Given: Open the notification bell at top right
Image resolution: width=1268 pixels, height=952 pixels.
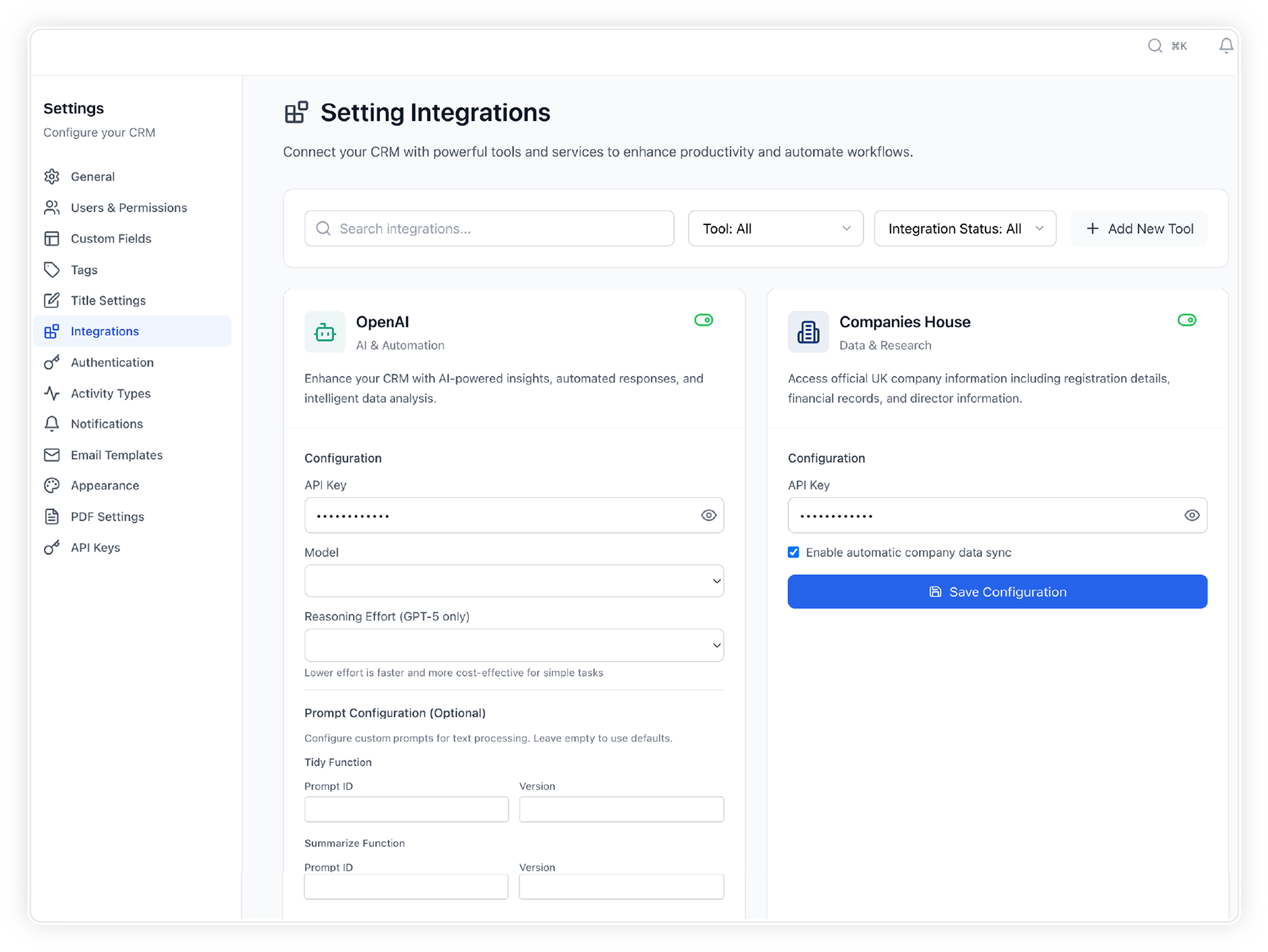Looking at the screenshot, I should 1226,45.
